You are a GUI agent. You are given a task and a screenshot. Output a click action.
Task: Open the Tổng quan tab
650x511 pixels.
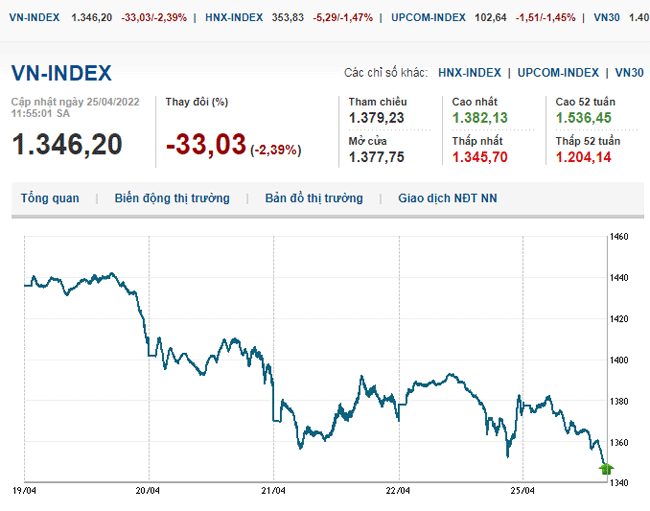pyautogui.click(x=50, y=198)
